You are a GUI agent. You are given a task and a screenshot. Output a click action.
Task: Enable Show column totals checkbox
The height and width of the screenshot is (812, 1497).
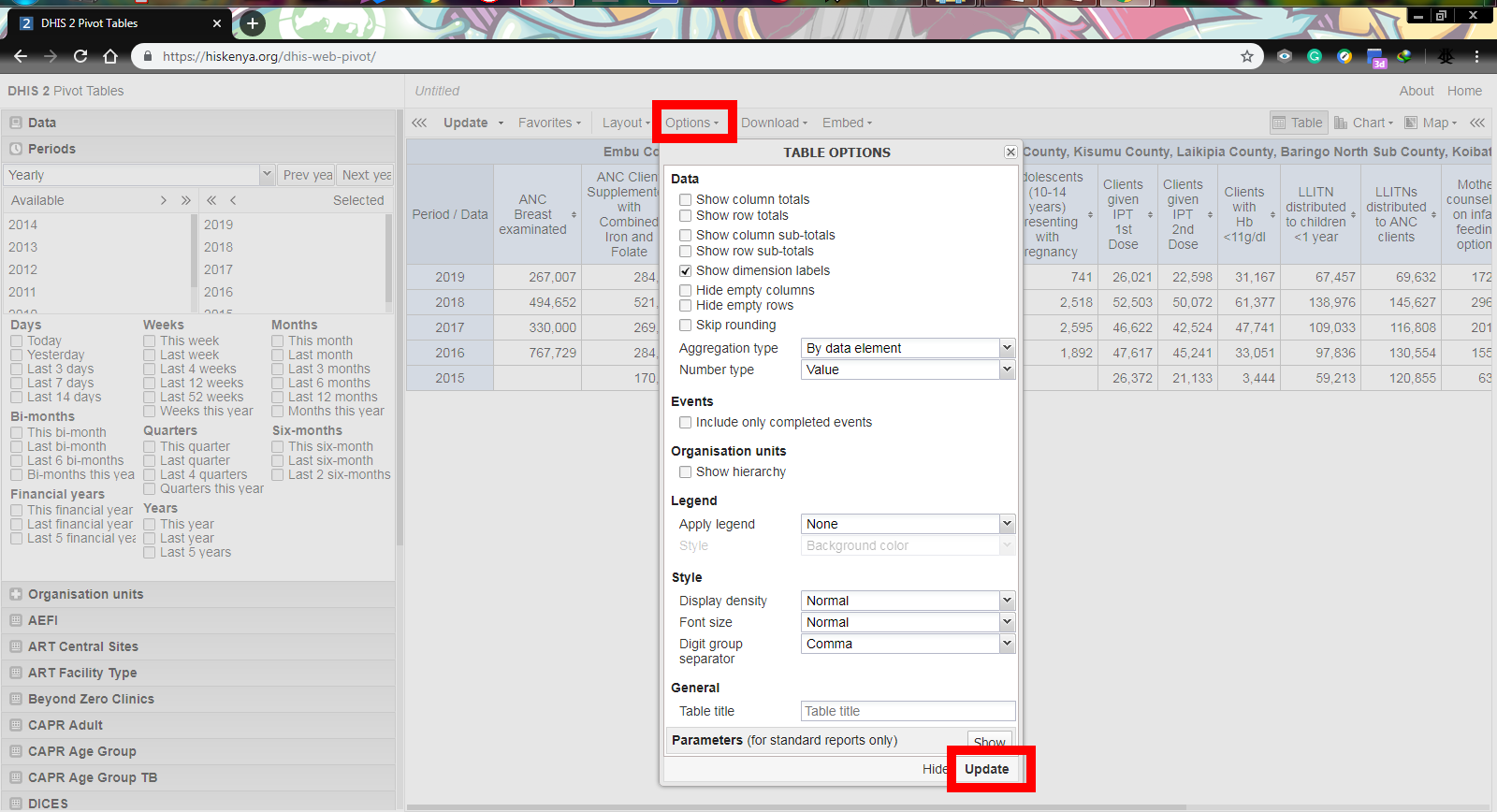pos(686,199)
